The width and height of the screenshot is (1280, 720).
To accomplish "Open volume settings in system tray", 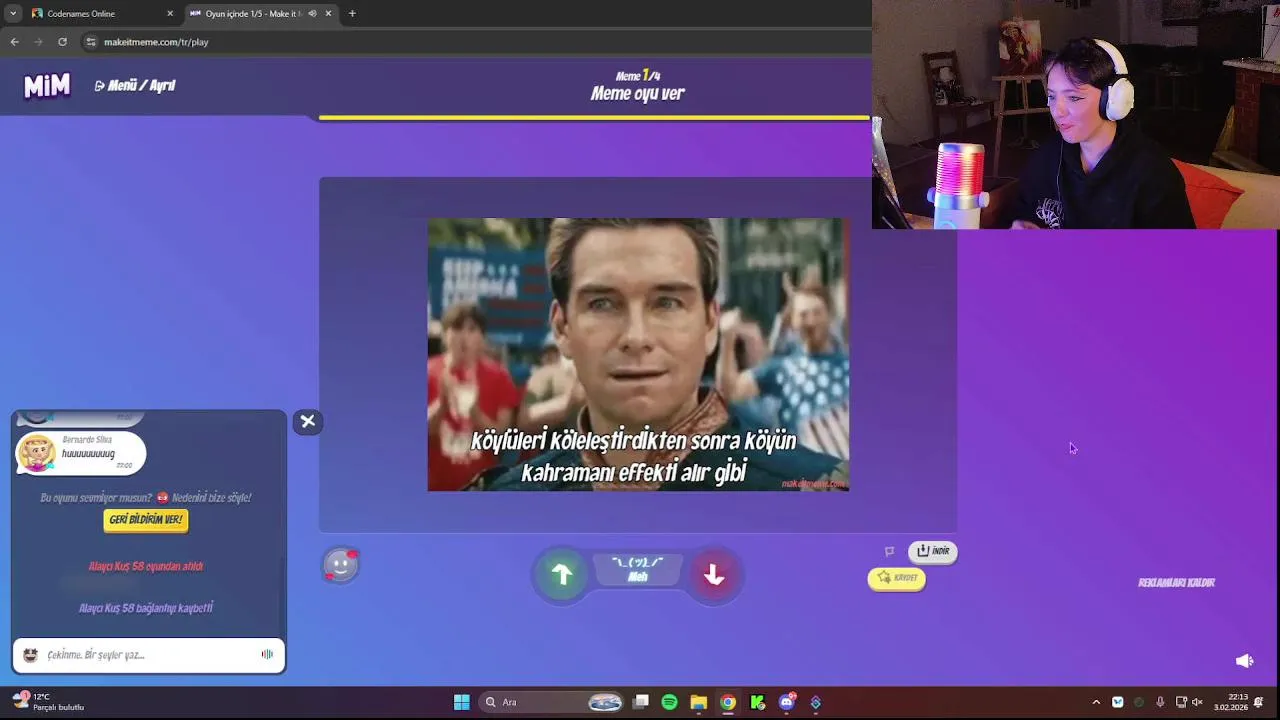I will click(x=1197, y=702).
